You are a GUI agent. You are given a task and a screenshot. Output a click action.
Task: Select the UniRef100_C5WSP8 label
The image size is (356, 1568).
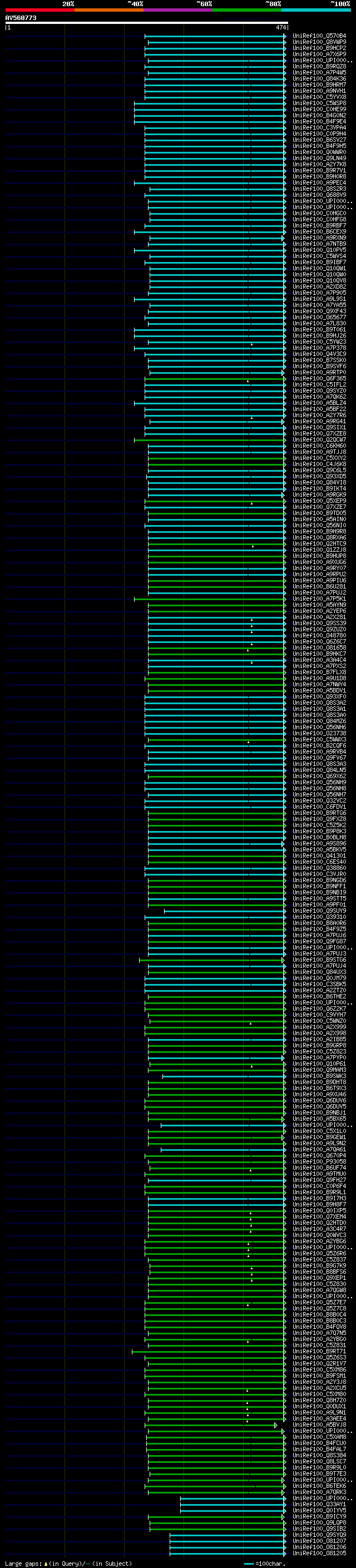coord(319,103)
